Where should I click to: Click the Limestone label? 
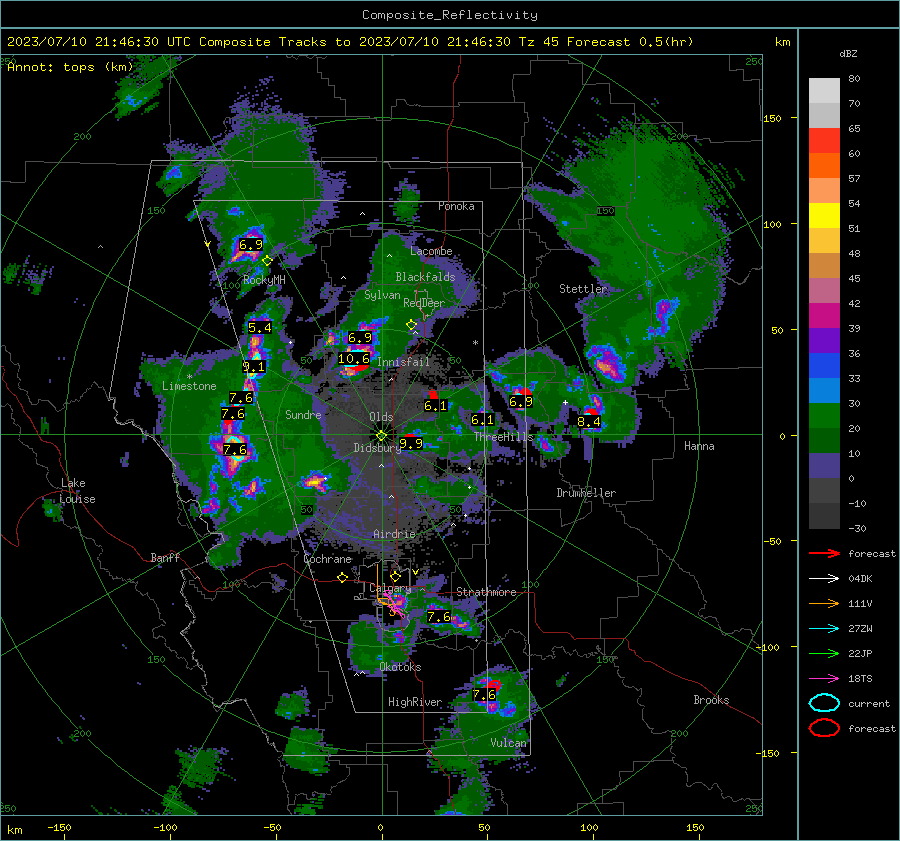point(189,386)
